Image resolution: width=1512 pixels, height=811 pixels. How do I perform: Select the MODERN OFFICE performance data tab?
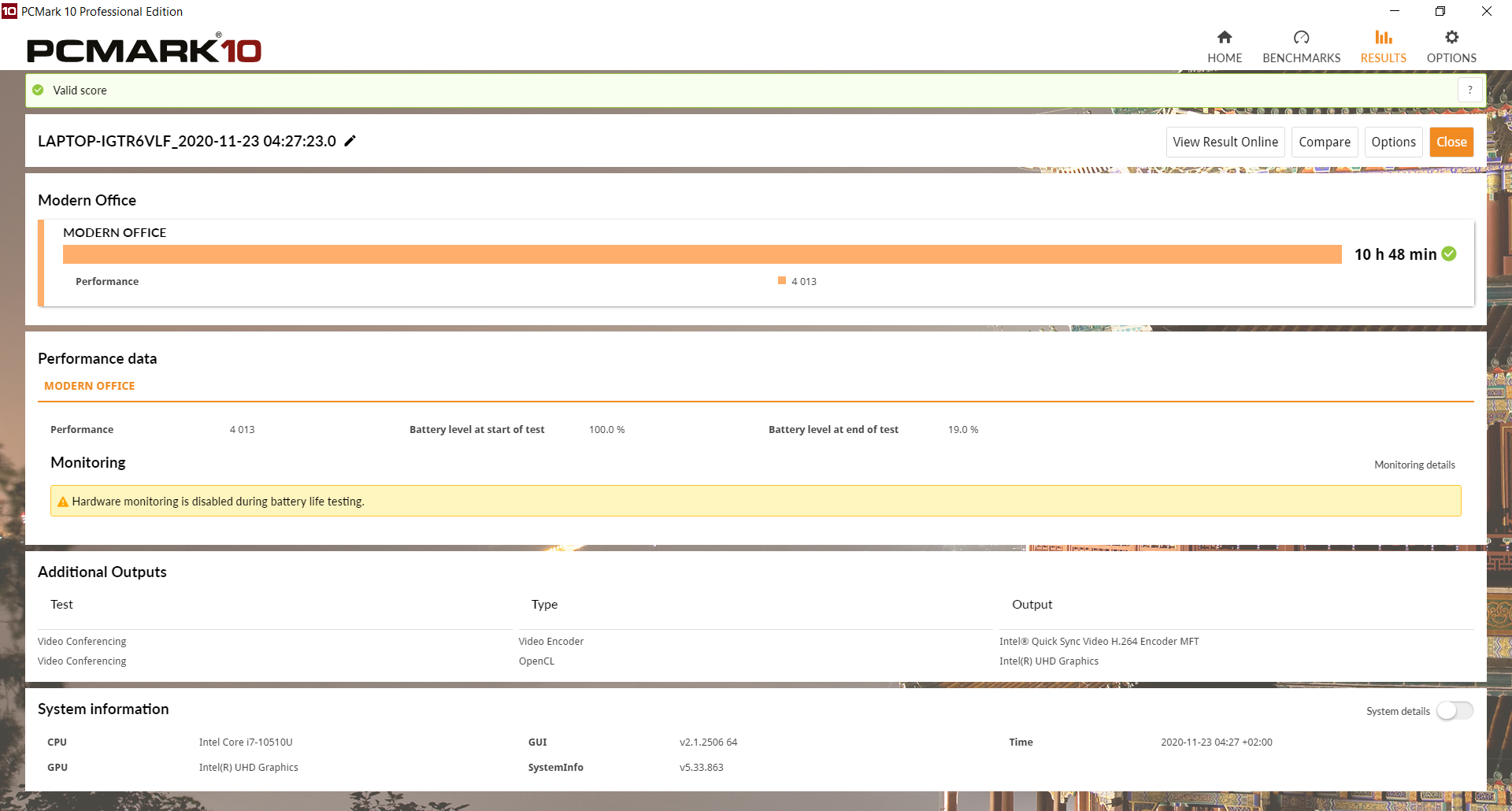pos(90,386)
